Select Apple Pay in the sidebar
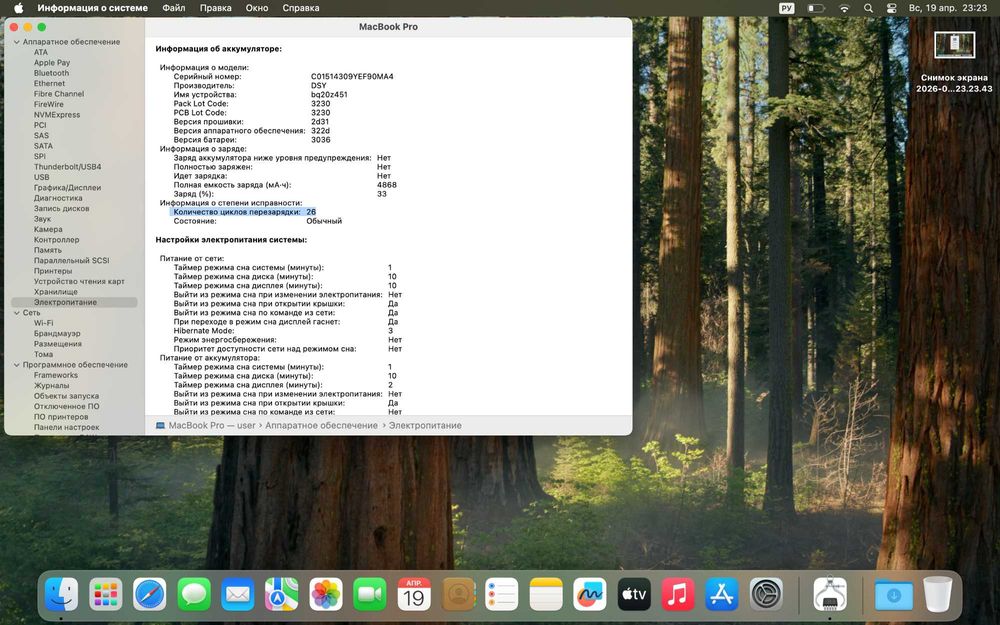This screenshot has height=625, width=1000. coord(52,62)
